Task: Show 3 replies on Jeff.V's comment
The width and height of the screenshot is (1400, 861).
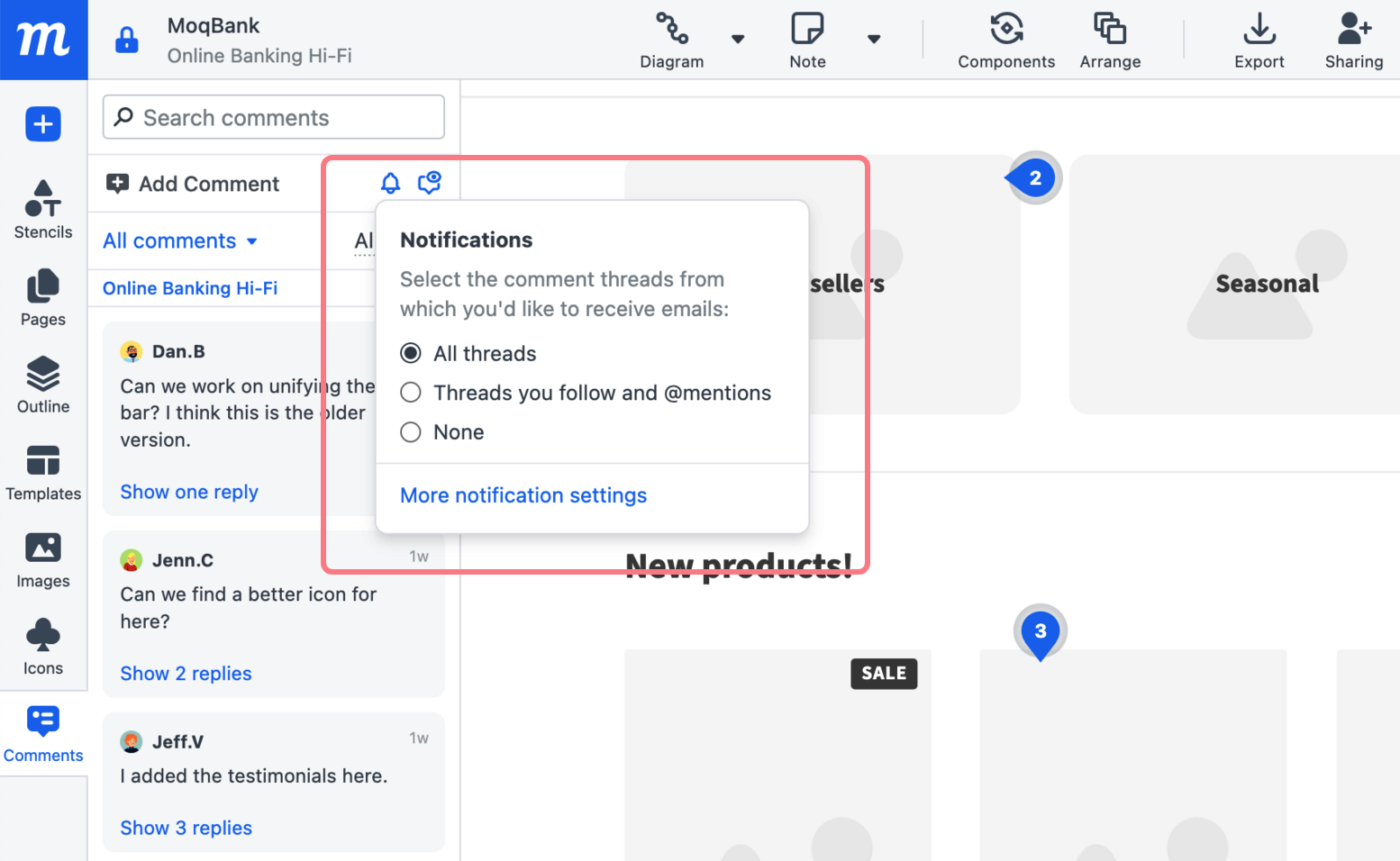Action: (186, 828)
